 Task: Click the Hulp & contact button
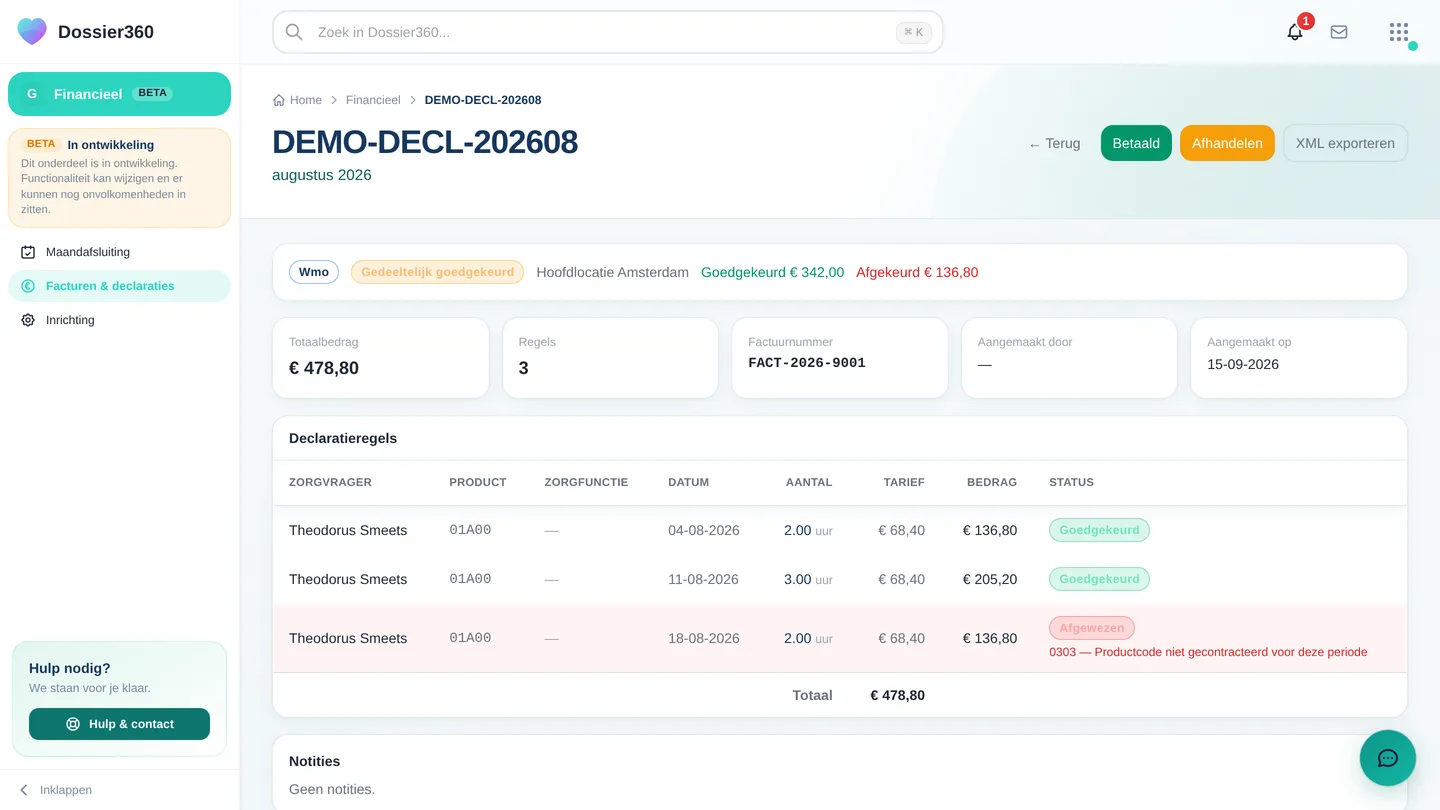click(x=119, y=724)
